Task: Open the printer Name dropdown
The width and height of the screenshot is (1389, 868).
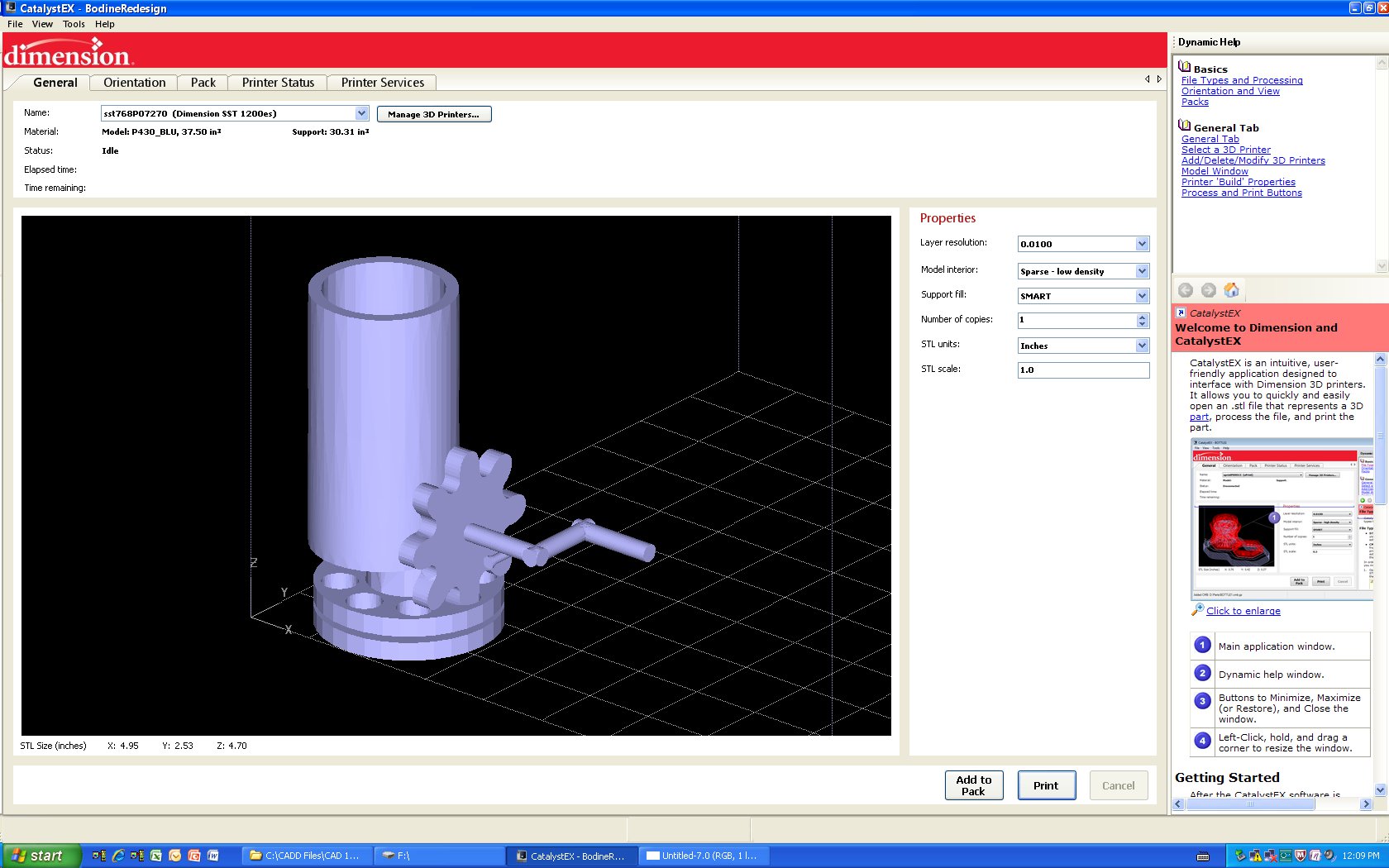Action: point(361,113)
